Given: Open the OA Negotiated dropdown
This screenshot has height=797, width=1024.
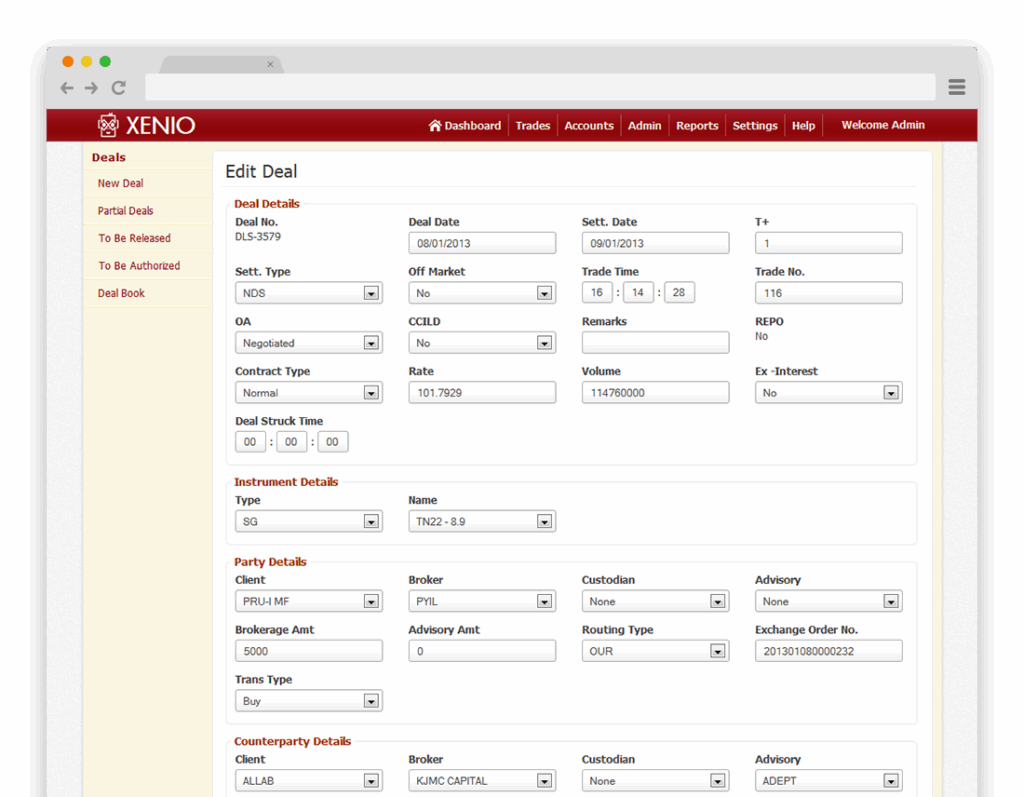Looking at the screenshot, I should [308, 342].
